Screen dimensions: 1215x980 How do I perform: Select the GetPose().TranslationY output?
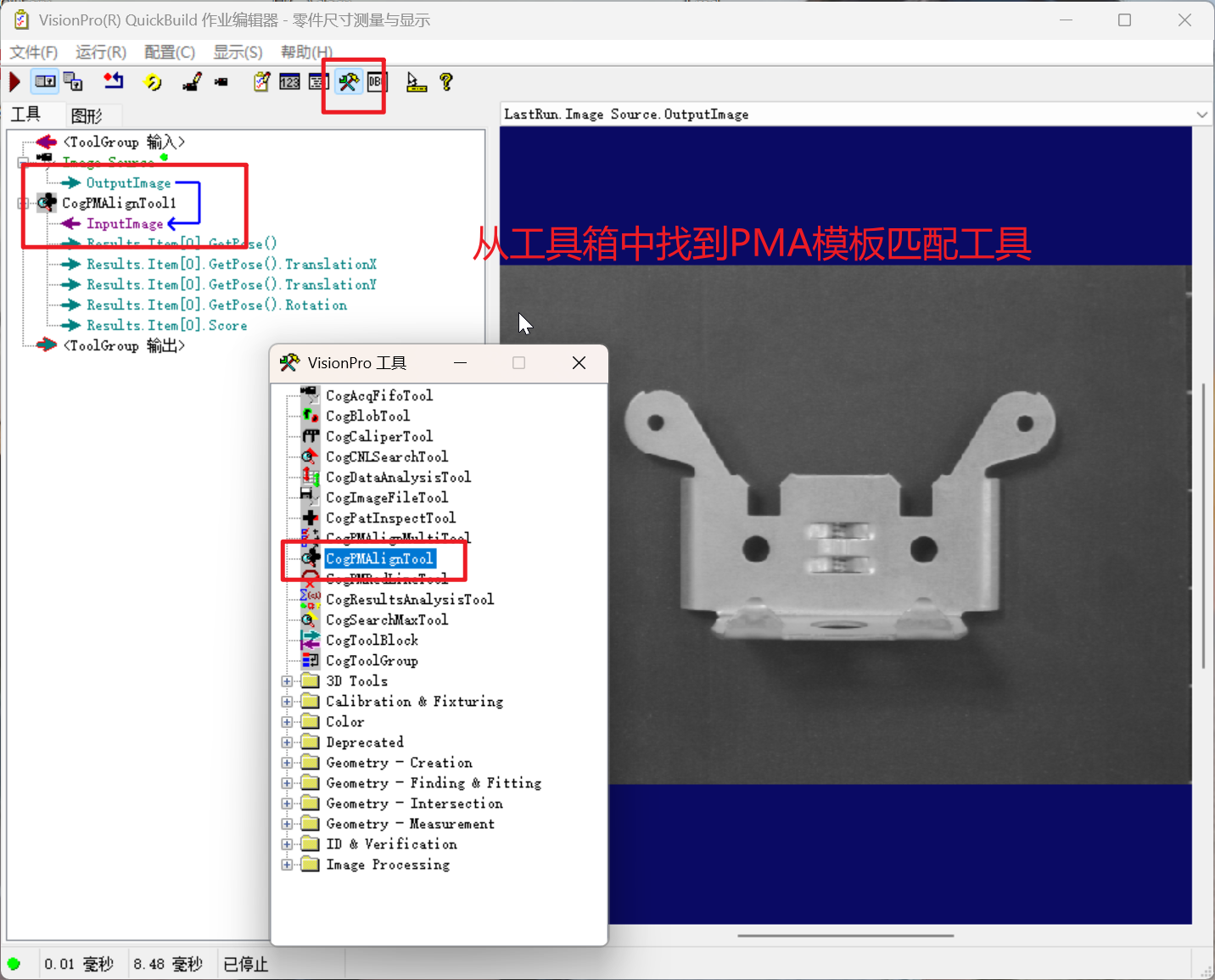click(232, 284)
